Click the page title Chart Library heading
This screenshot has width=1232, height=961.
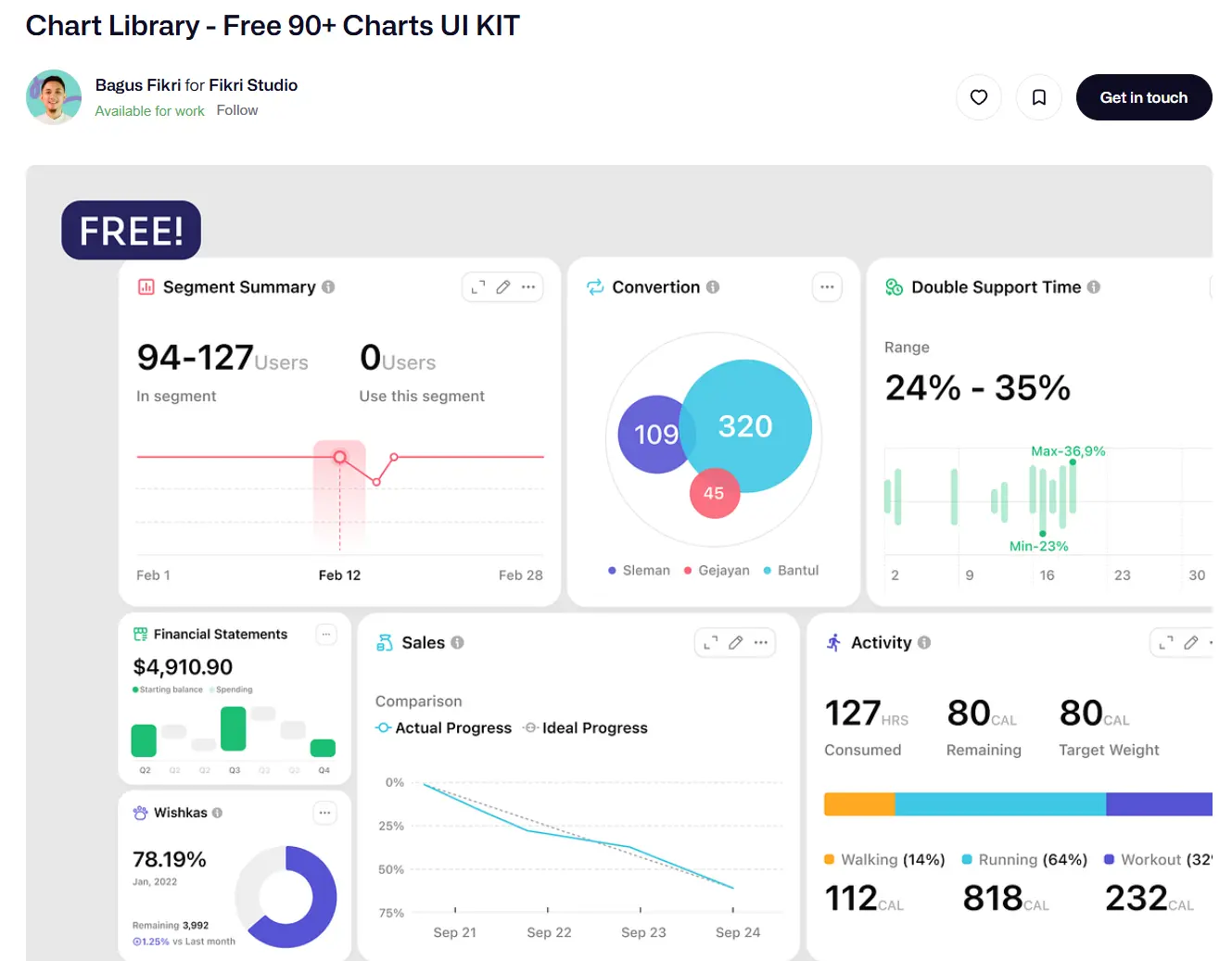(273, 26)
